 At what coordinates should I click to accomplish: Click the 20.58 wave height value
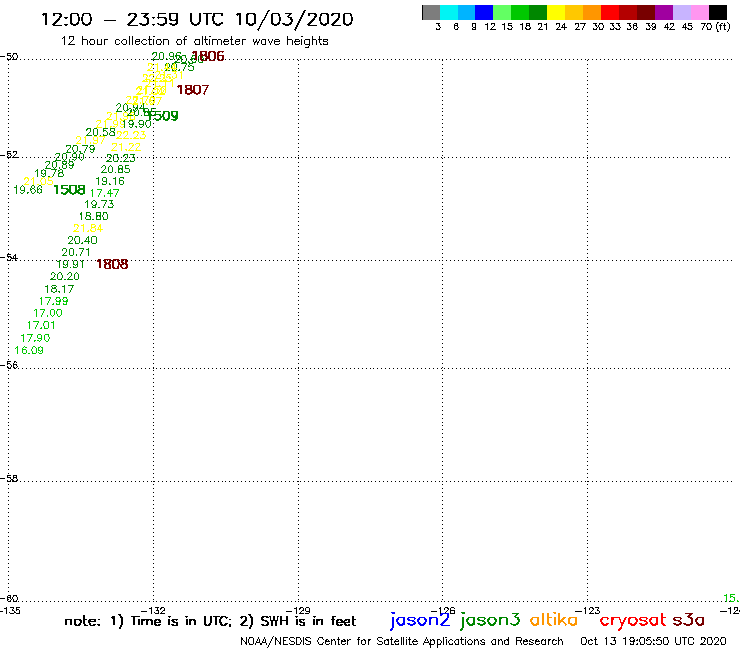tap(101, 133)
